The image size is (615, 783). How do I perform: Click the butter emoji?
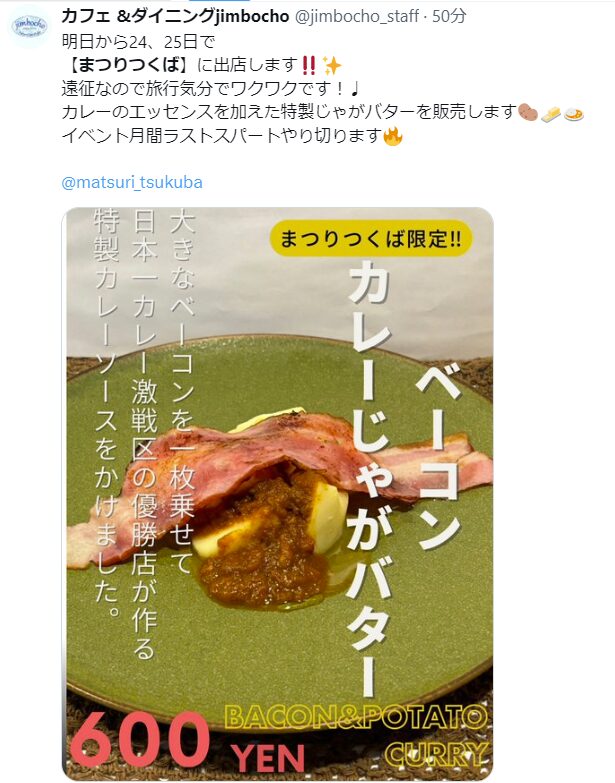point(551,114)
